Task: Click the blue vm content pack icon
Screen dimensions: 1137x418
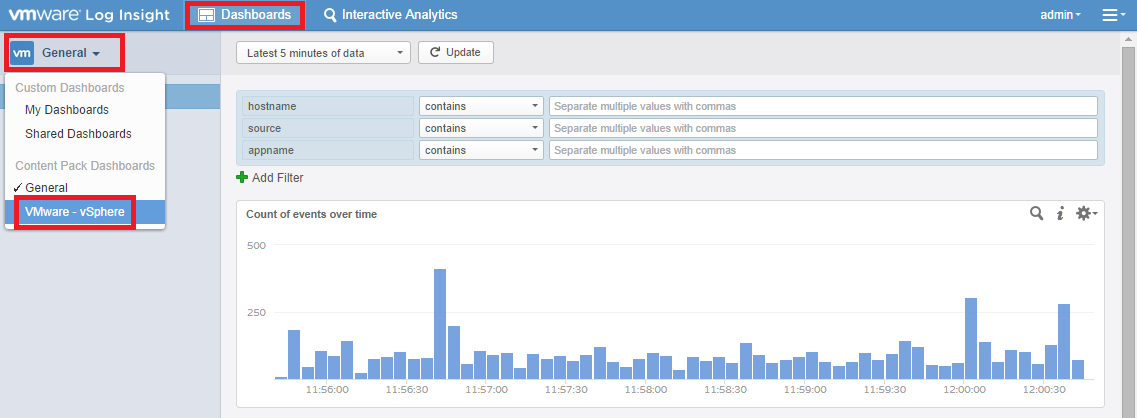Action: tap(22, 53)
